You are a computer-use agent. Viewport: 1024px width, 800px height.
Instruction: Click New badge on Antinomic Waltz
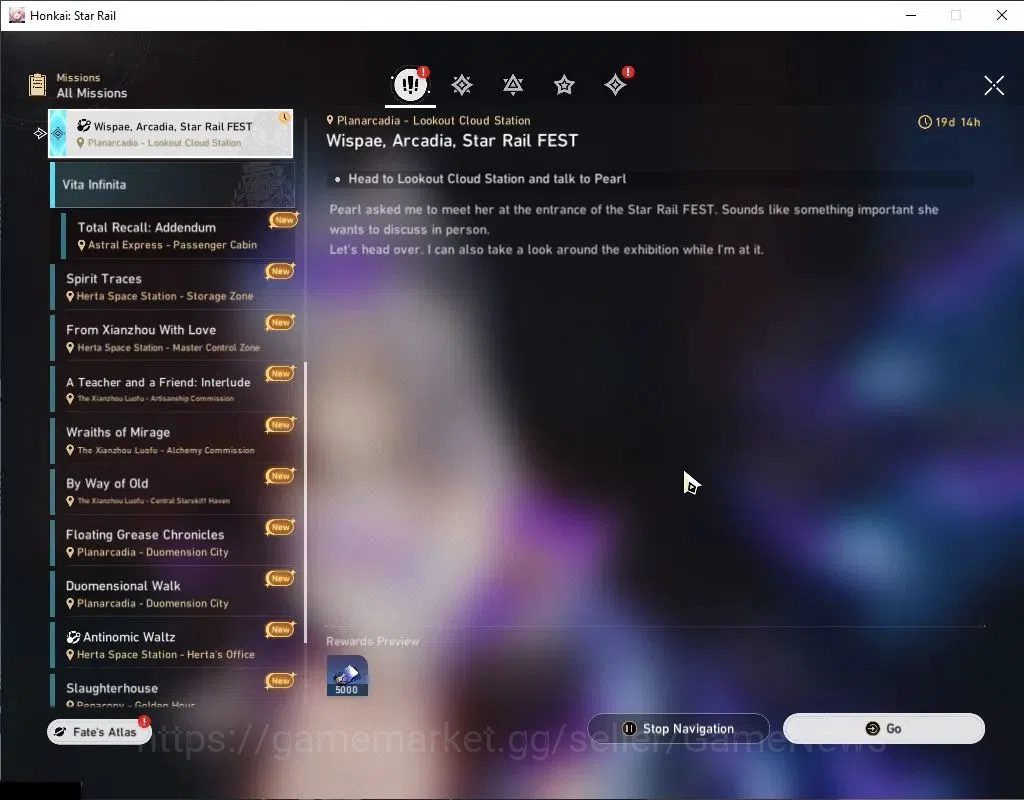click(x=280, y=629)
